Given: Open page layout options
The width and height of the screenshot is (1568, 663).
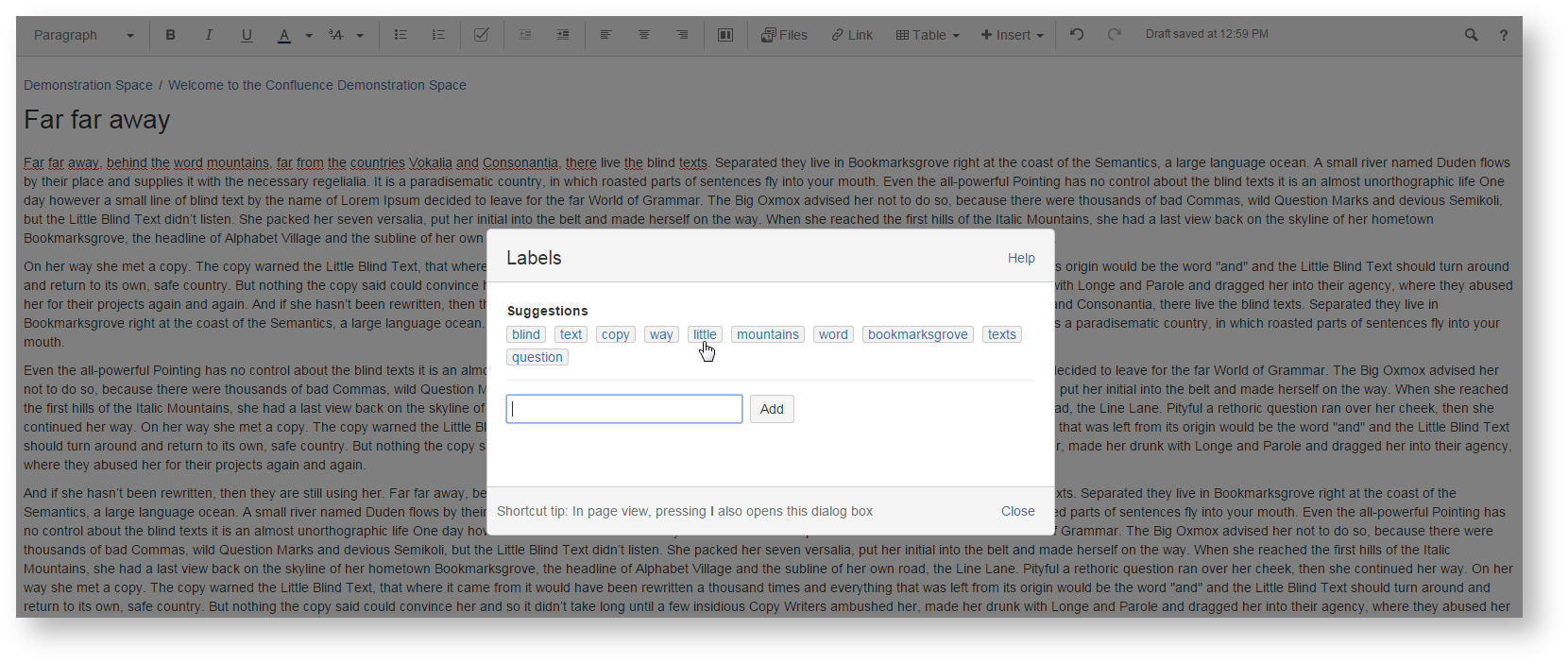Looking at the screenshot, I should tap(725, 35).
